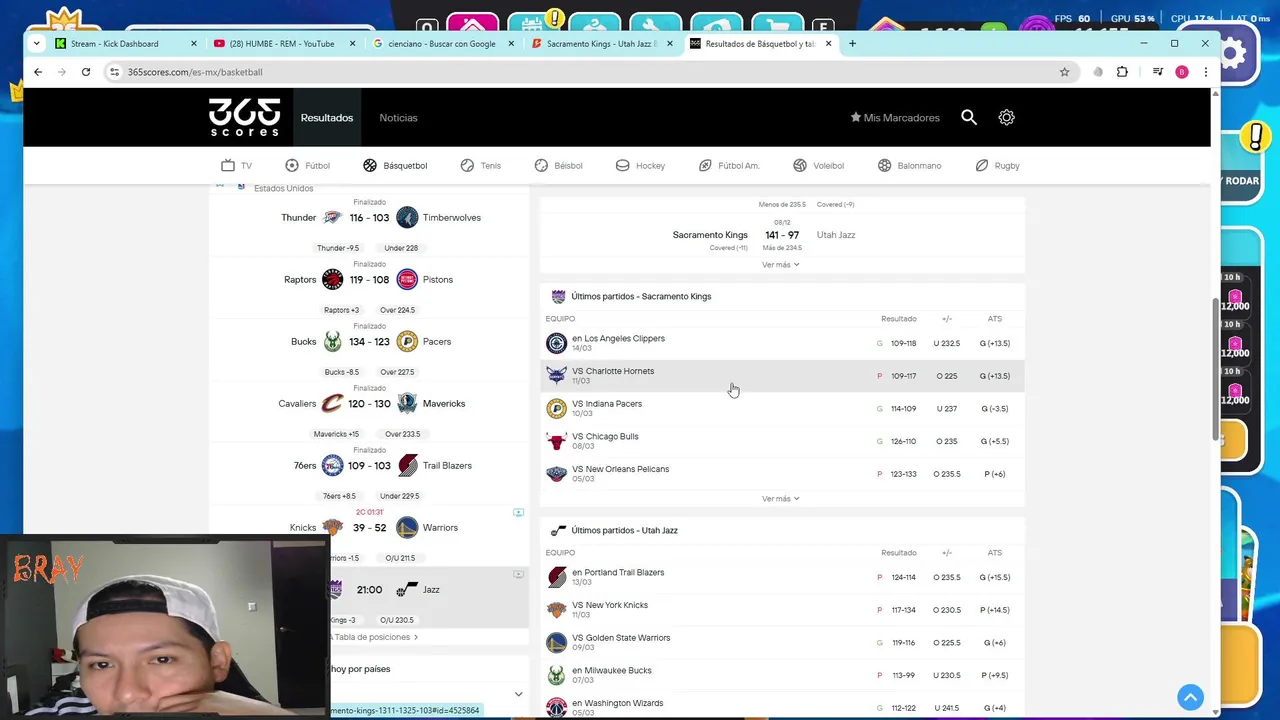Select the Hockey category
The width and height of the screenshot is (1280, 720).
point(640,165)
